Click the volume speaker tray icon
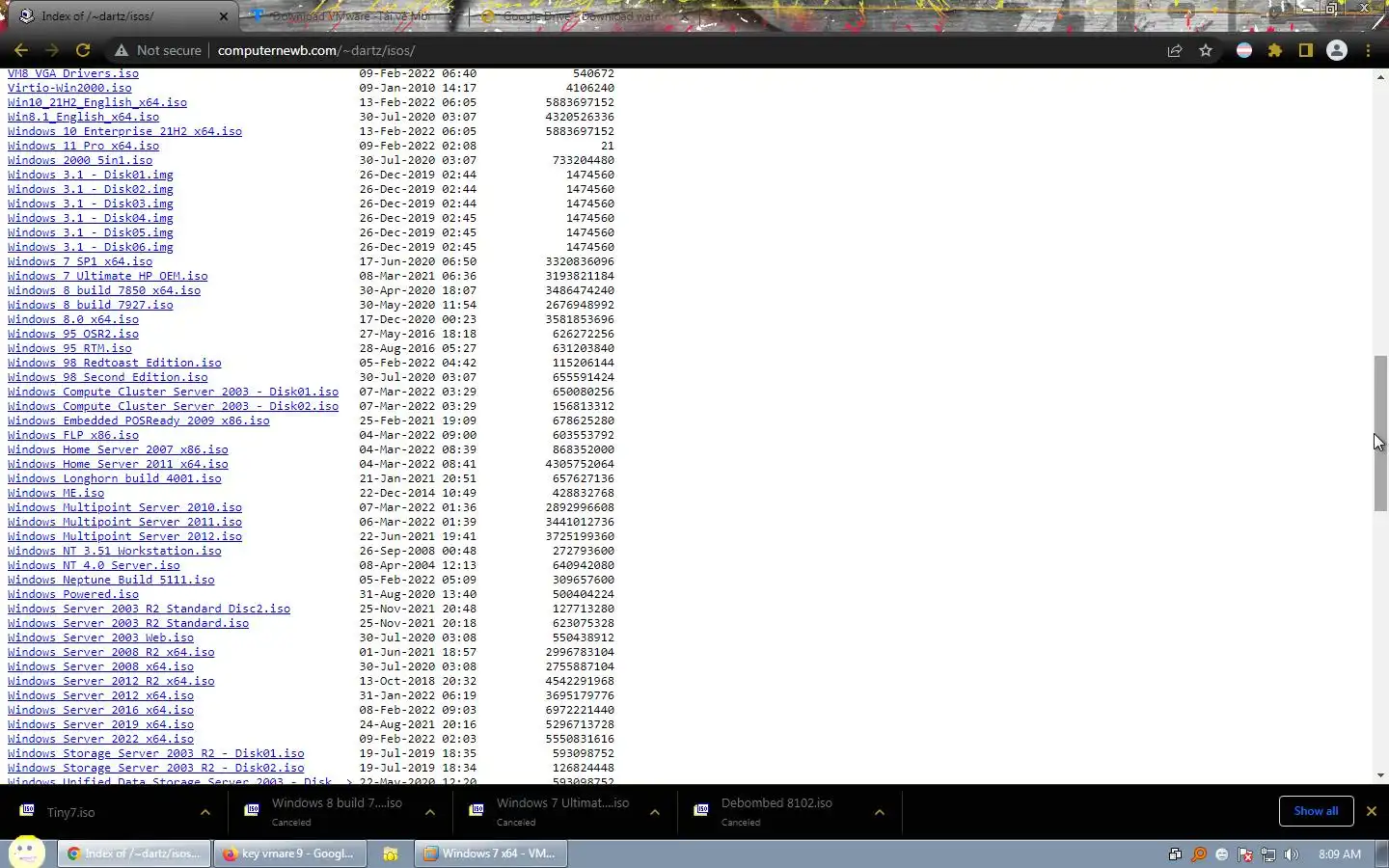This screenshot has height=868, width=1389. pyautogui.click(x=1292, y=854)
